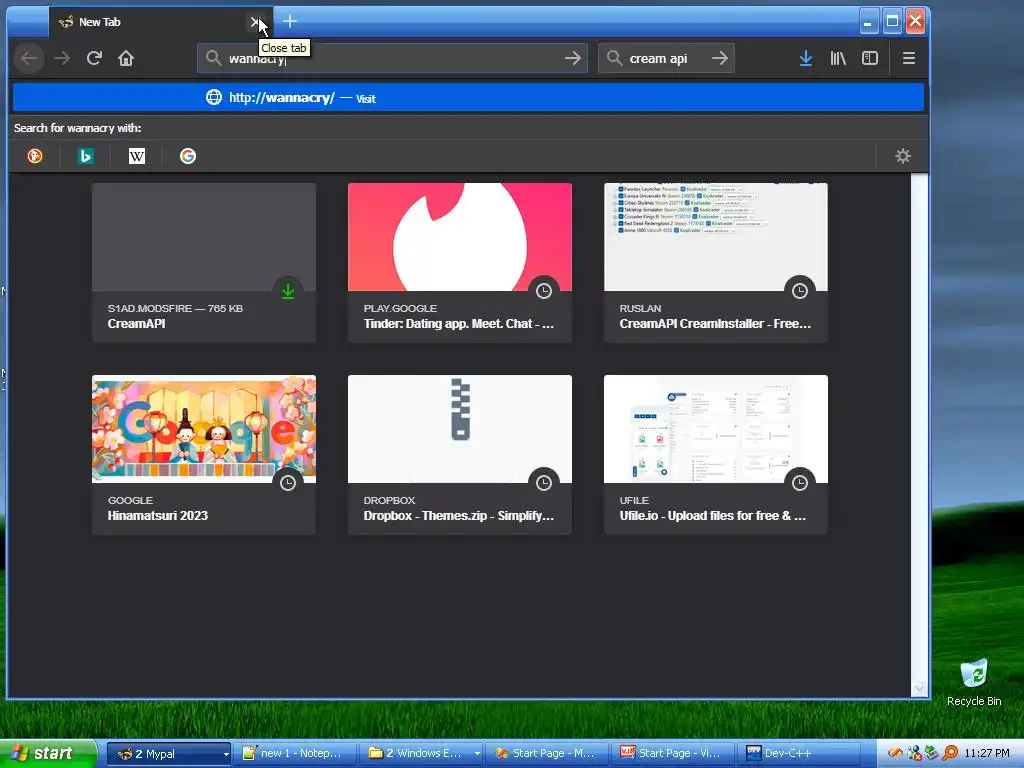Viewport: 1024px width, 768px height.
Task: Click the search arrow beside cream api
Action: pos(720,59)
